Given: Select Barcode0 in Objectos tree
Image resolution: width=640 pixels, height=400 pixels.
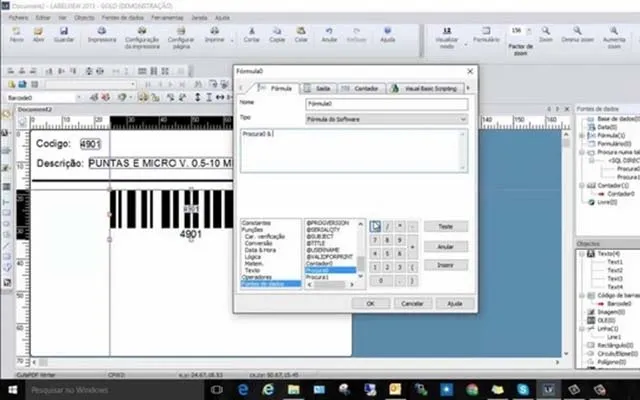Looking at the screenshot, I should (x=619, y=303).
